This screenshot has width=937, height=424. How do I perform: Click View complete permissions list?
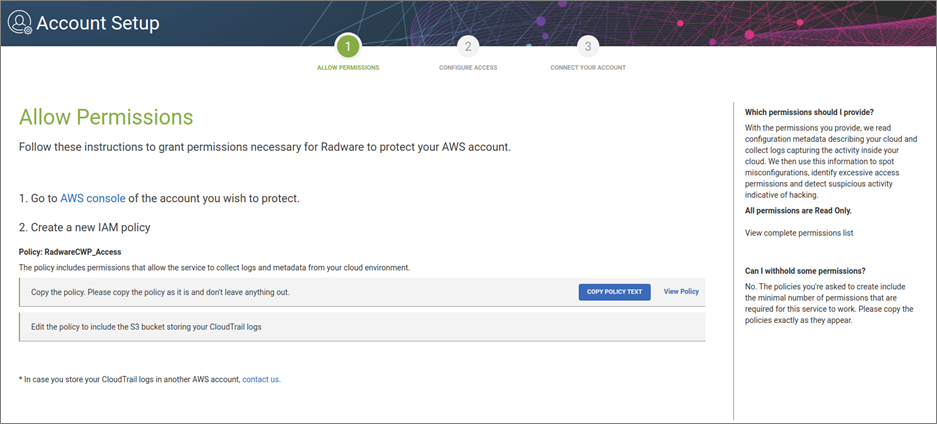point(799,233)
